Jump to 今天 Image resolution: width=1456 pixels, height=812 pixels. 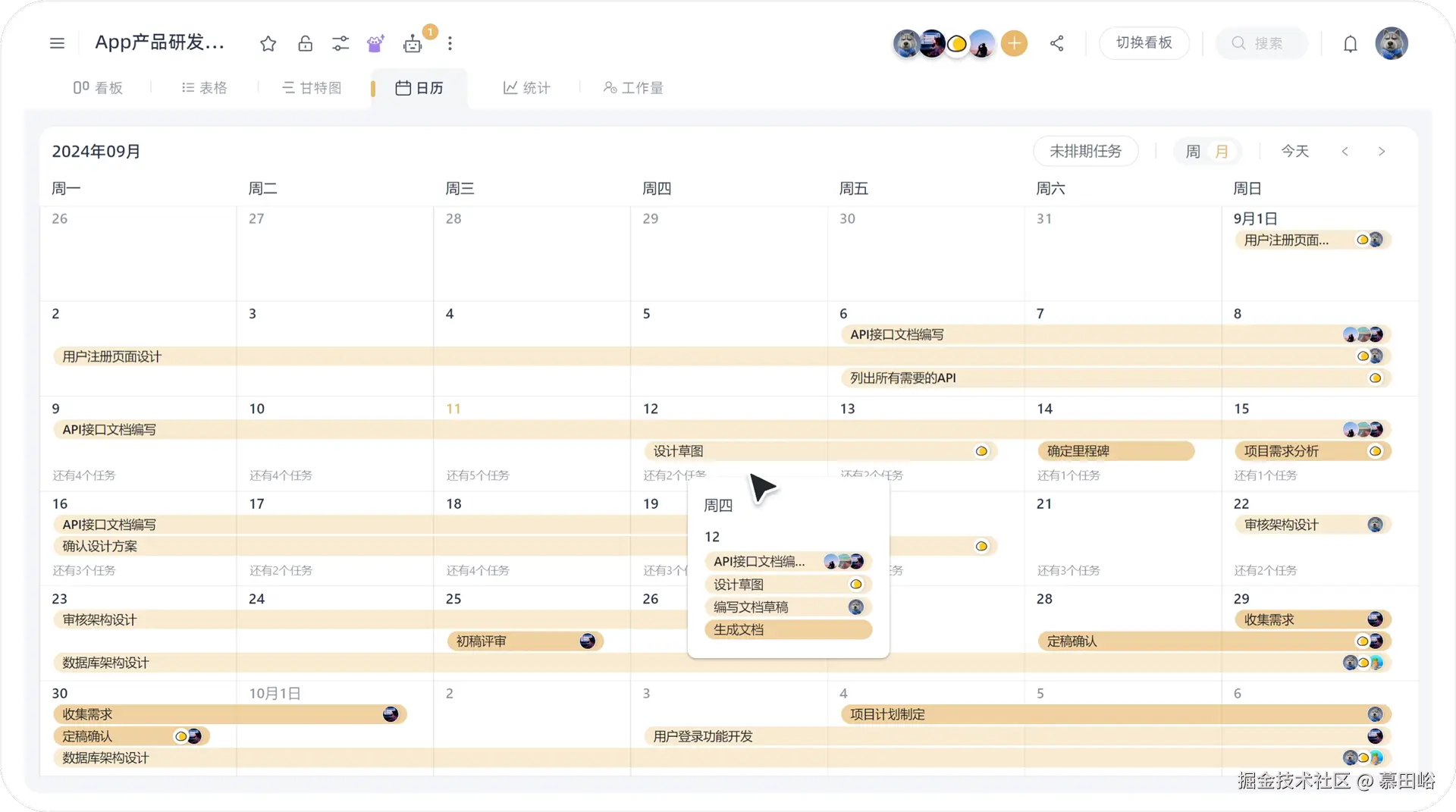click(1294, 152)
